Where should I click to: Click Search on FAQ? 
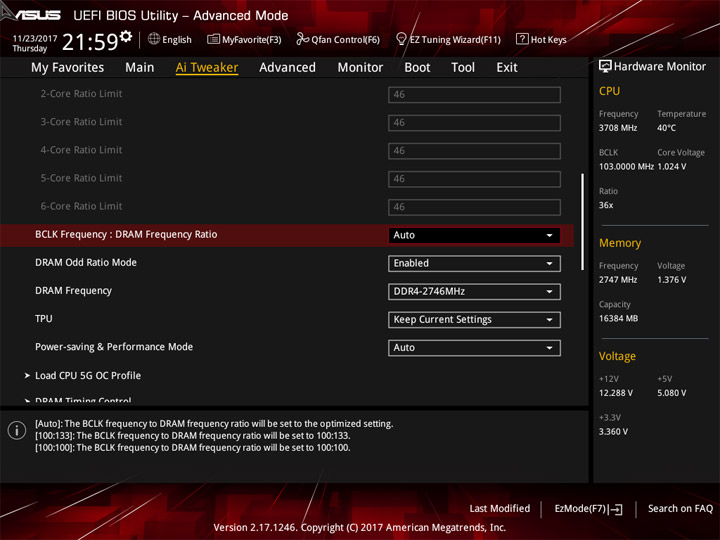[x=681, y=508]
